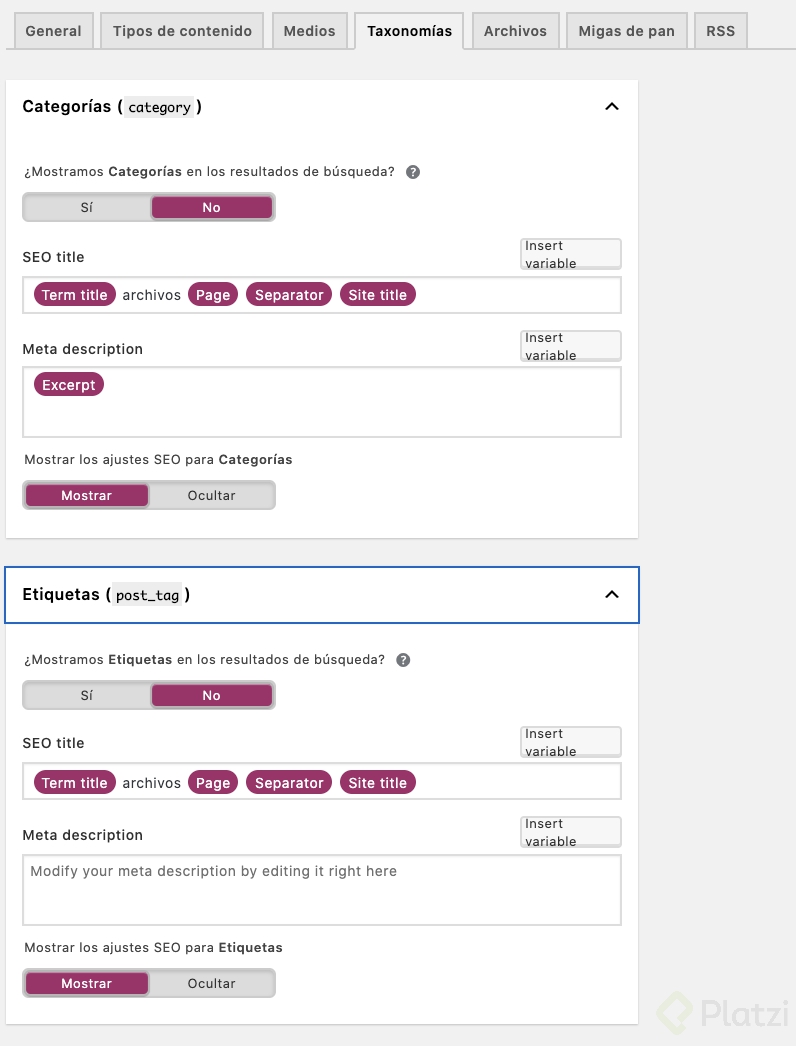Viewport: 796px width, 1046px height.
Task: Click Insert variable for Etiquetas meta description
Action: [570, 832]
